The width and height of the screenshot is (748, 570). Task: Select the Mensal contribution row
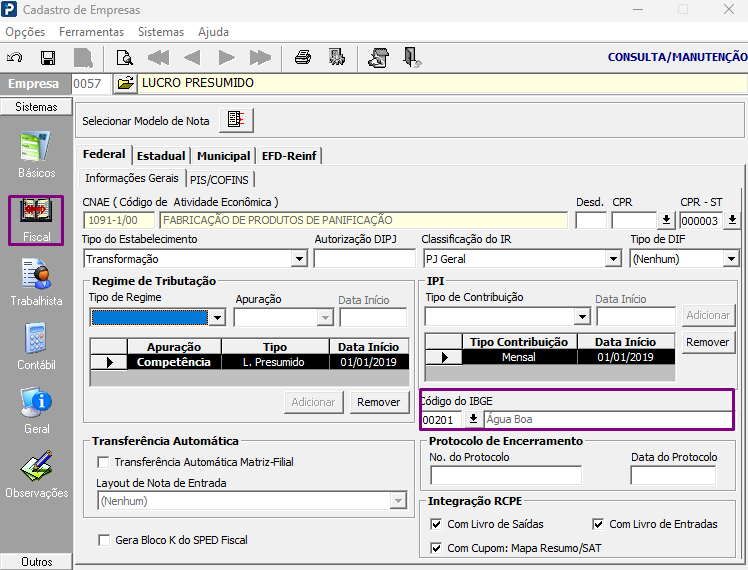click(x=550, y=357)
